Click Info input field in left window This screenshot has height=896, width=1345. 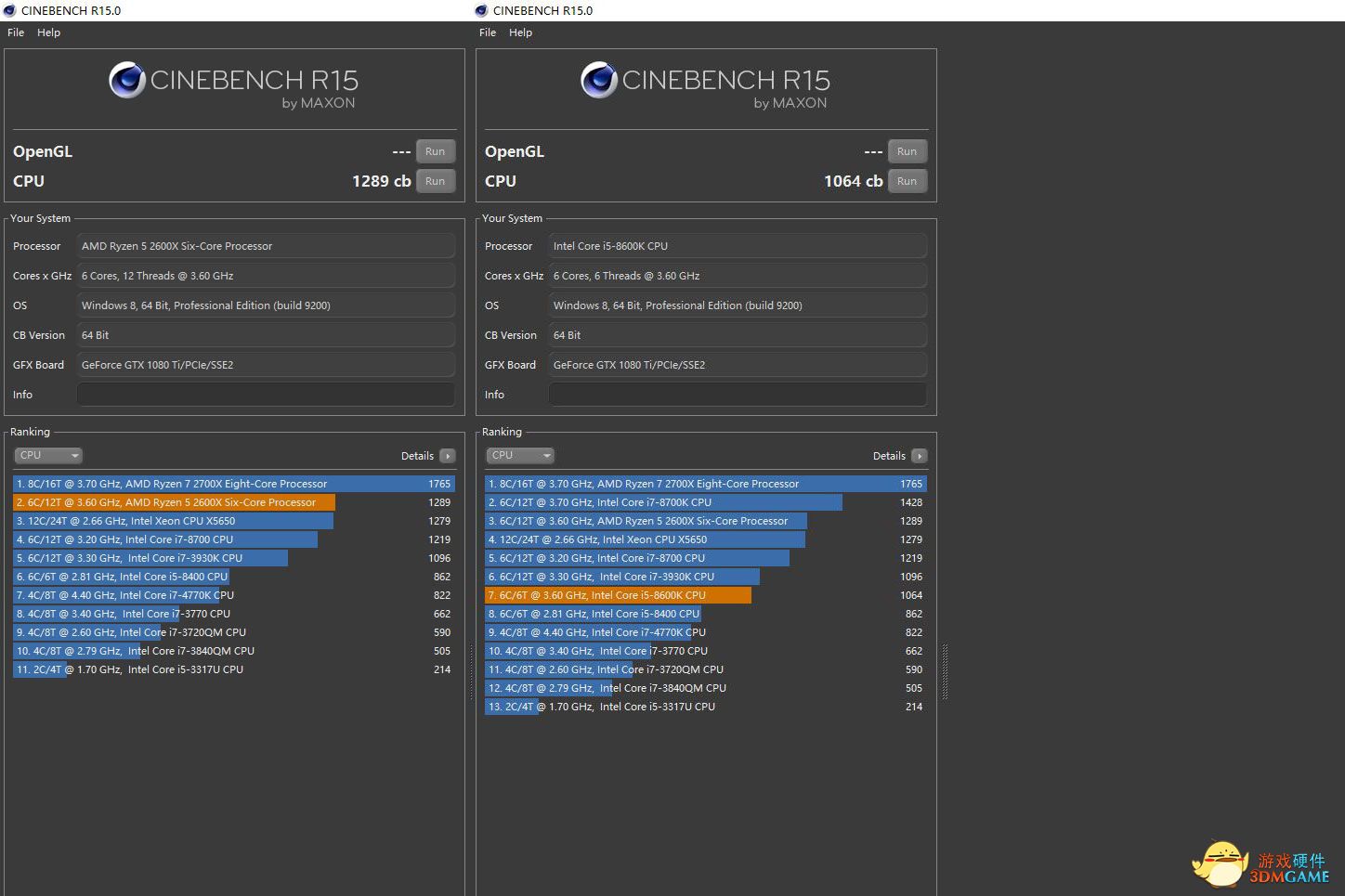coord(266,395)
